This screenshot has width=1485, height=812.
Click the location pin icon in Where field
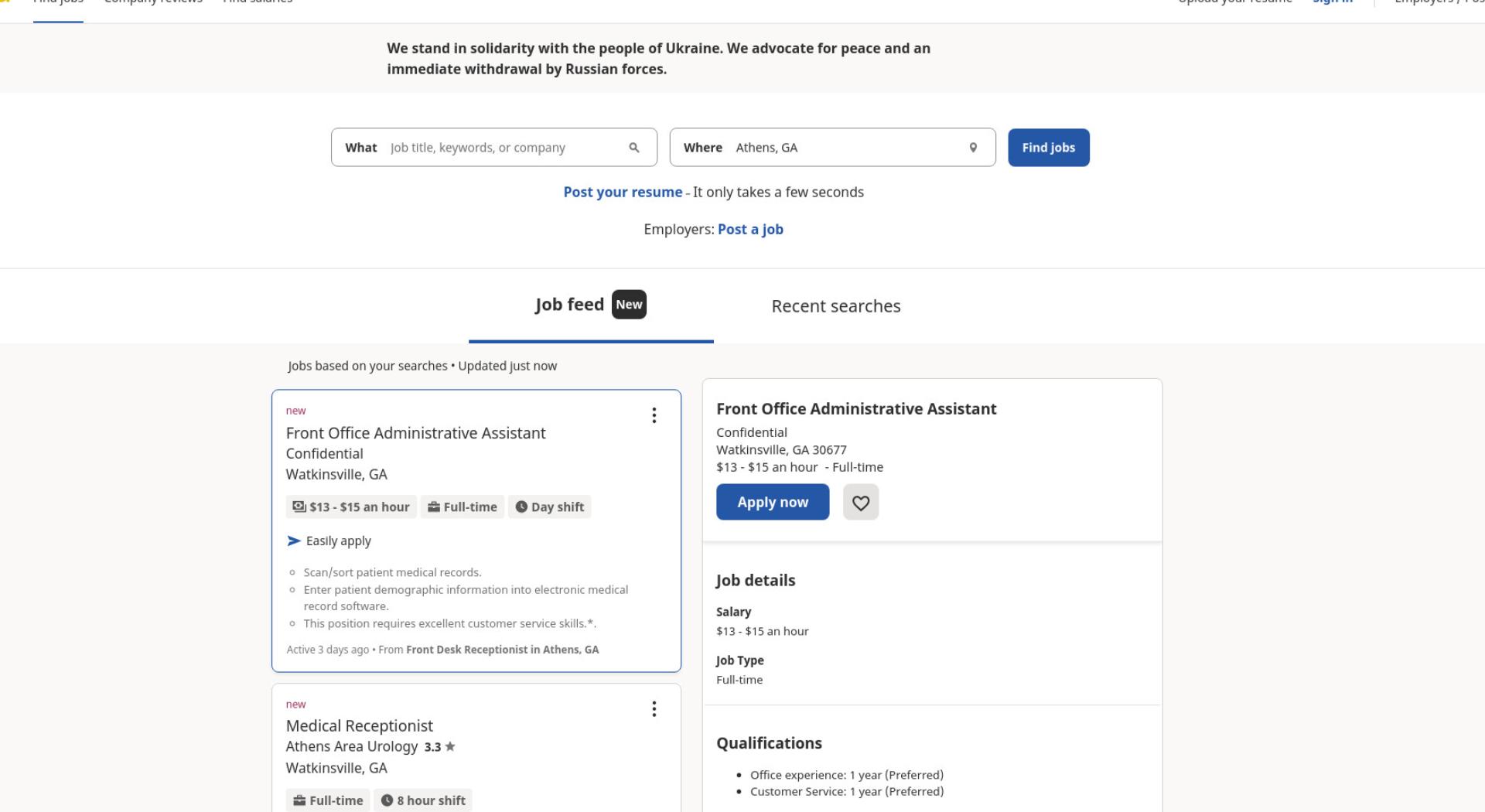[973, 148]
